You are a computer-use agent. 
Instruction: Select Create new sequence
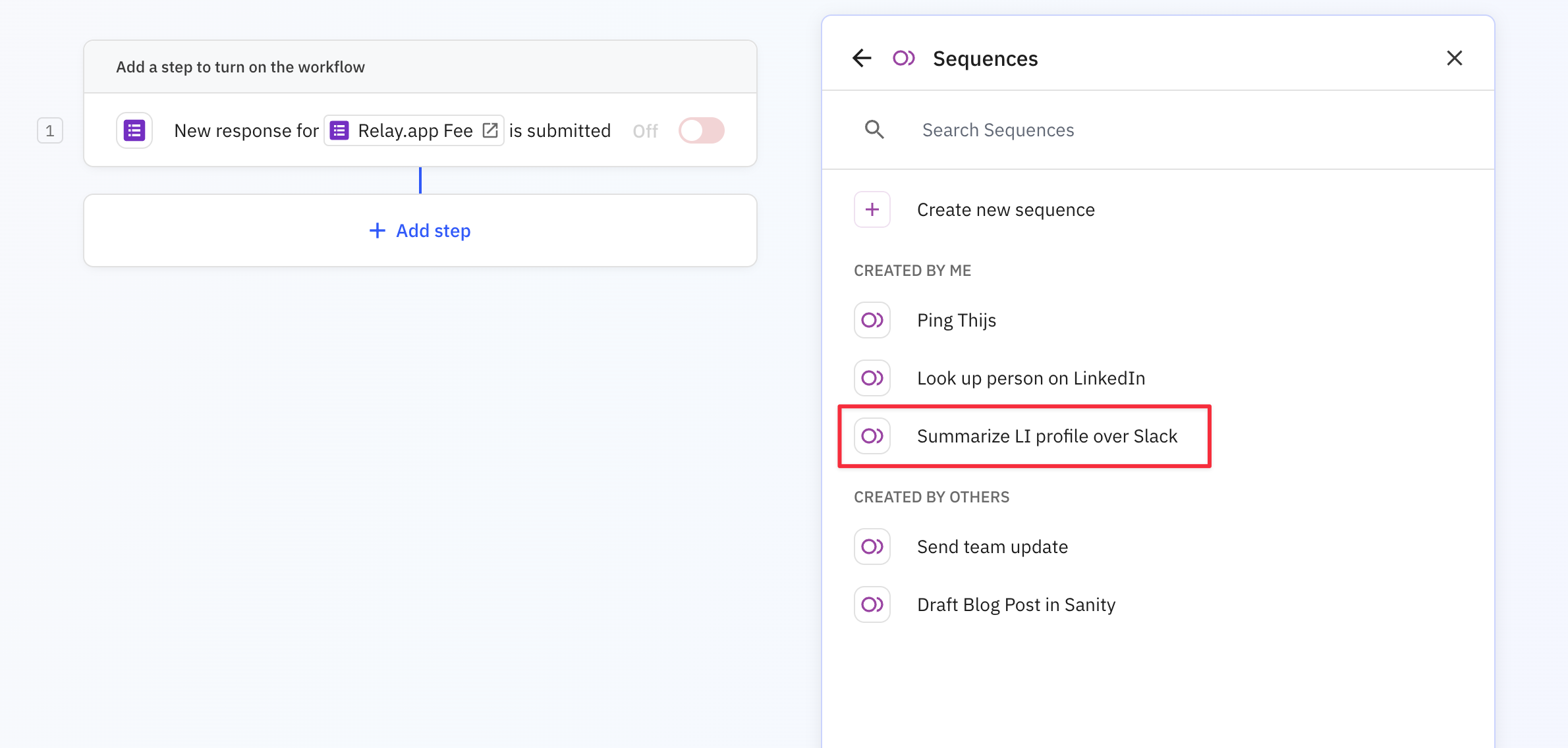click(1005, 209)
